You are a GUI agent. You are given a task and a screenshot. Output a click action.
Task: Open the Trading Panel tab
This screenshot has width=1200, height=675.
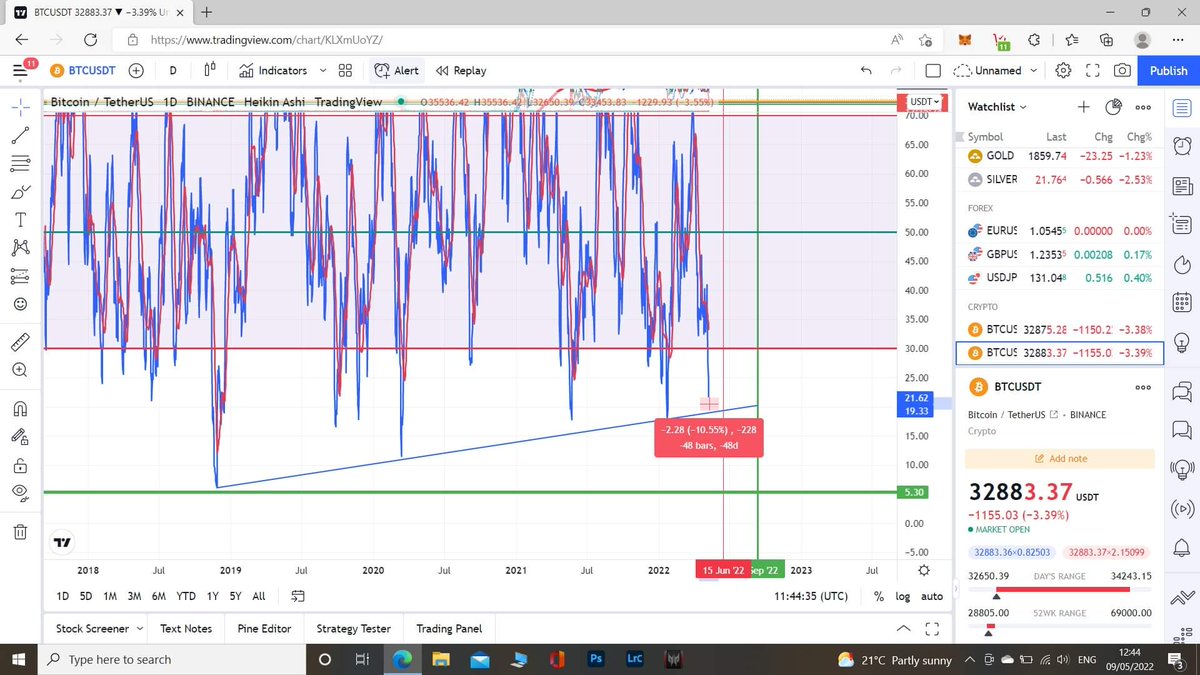coord(449,628)
